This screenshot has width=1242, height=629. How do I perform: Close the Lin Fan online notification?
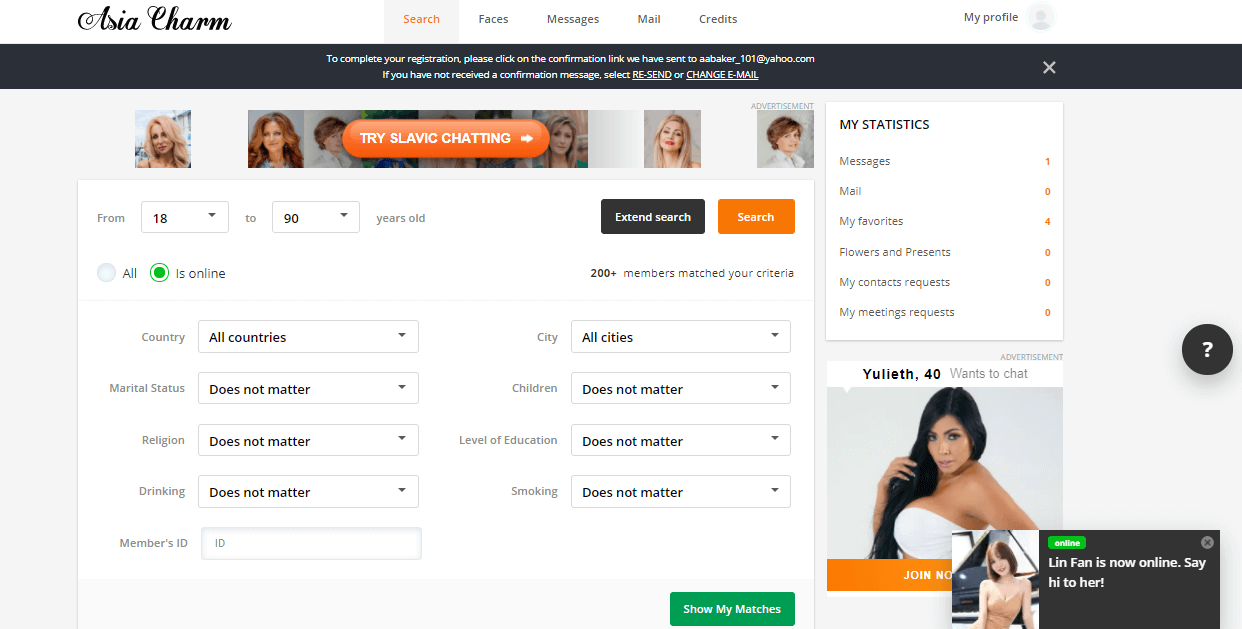1207,542
